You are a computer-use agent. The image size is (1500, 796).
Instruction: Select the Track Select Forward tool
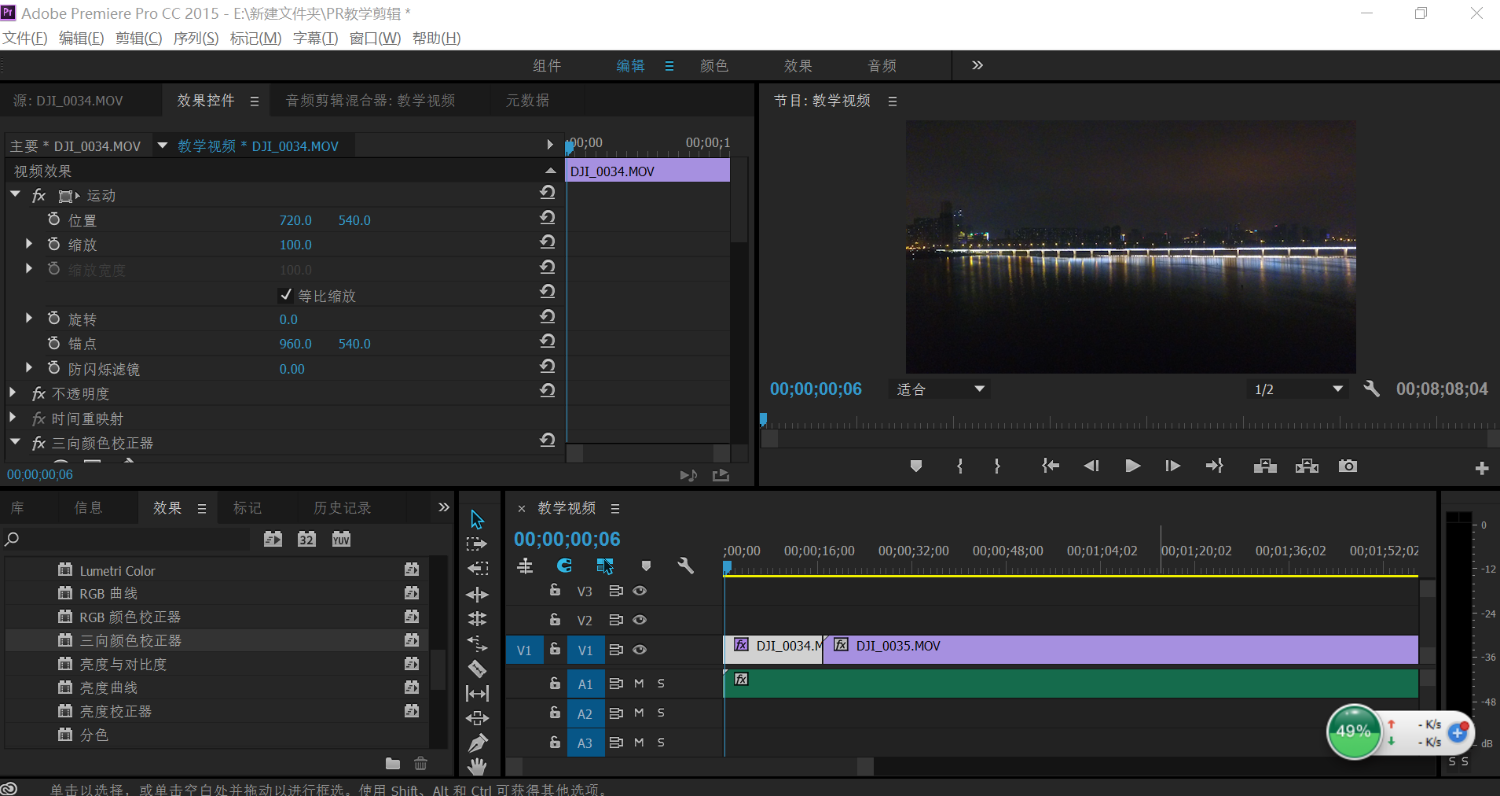click(x=477, y=544)
